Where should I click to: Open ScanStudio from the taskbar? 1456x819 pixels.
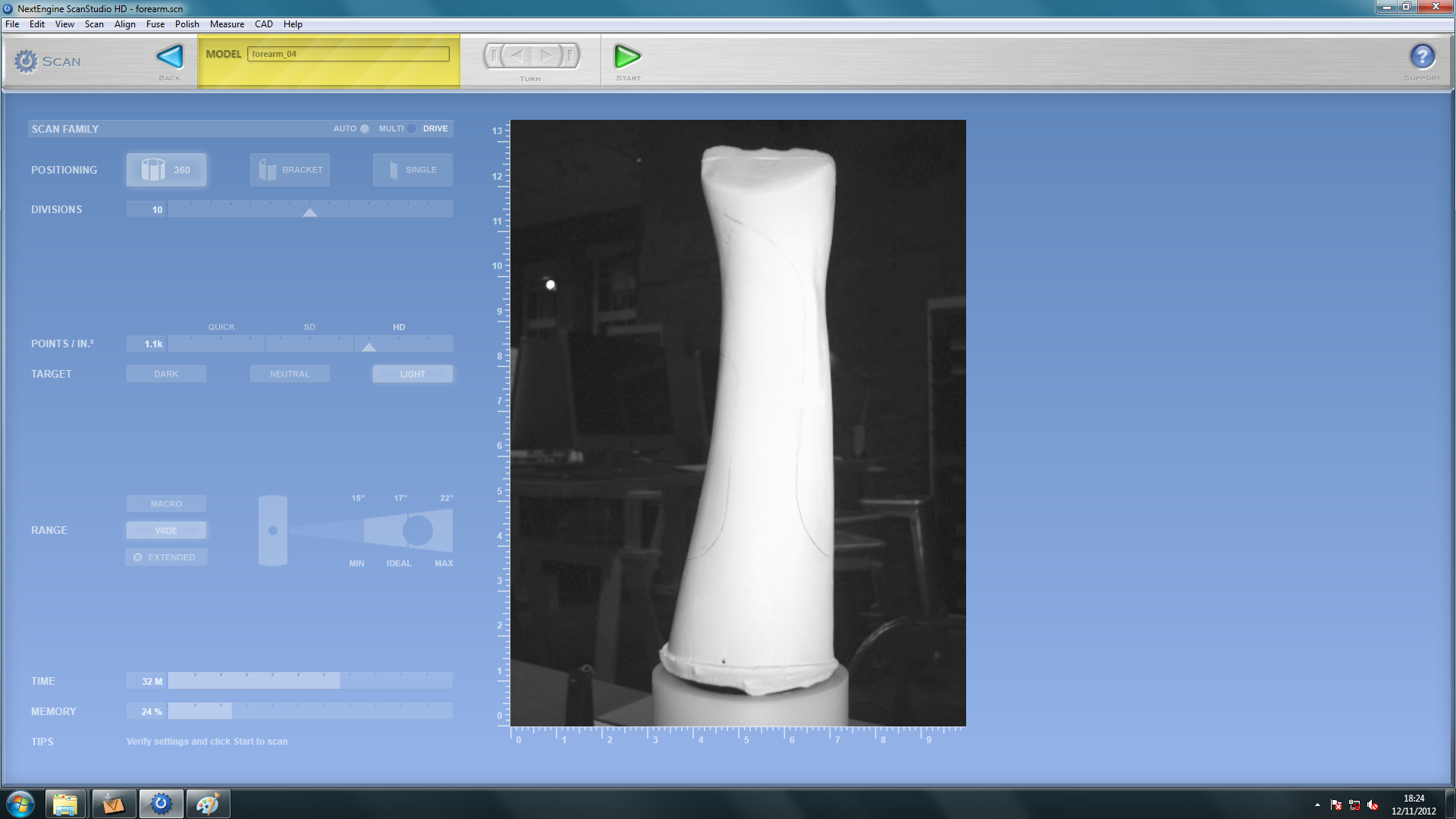tap(160, 803)
